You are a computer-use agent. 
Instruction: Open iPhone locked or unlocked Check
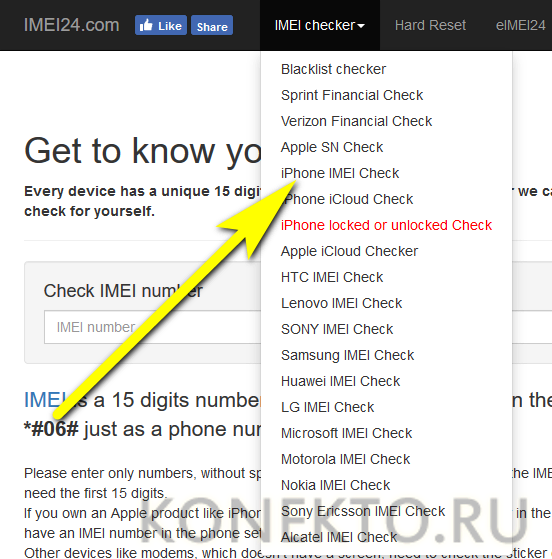tap(387, 225)
